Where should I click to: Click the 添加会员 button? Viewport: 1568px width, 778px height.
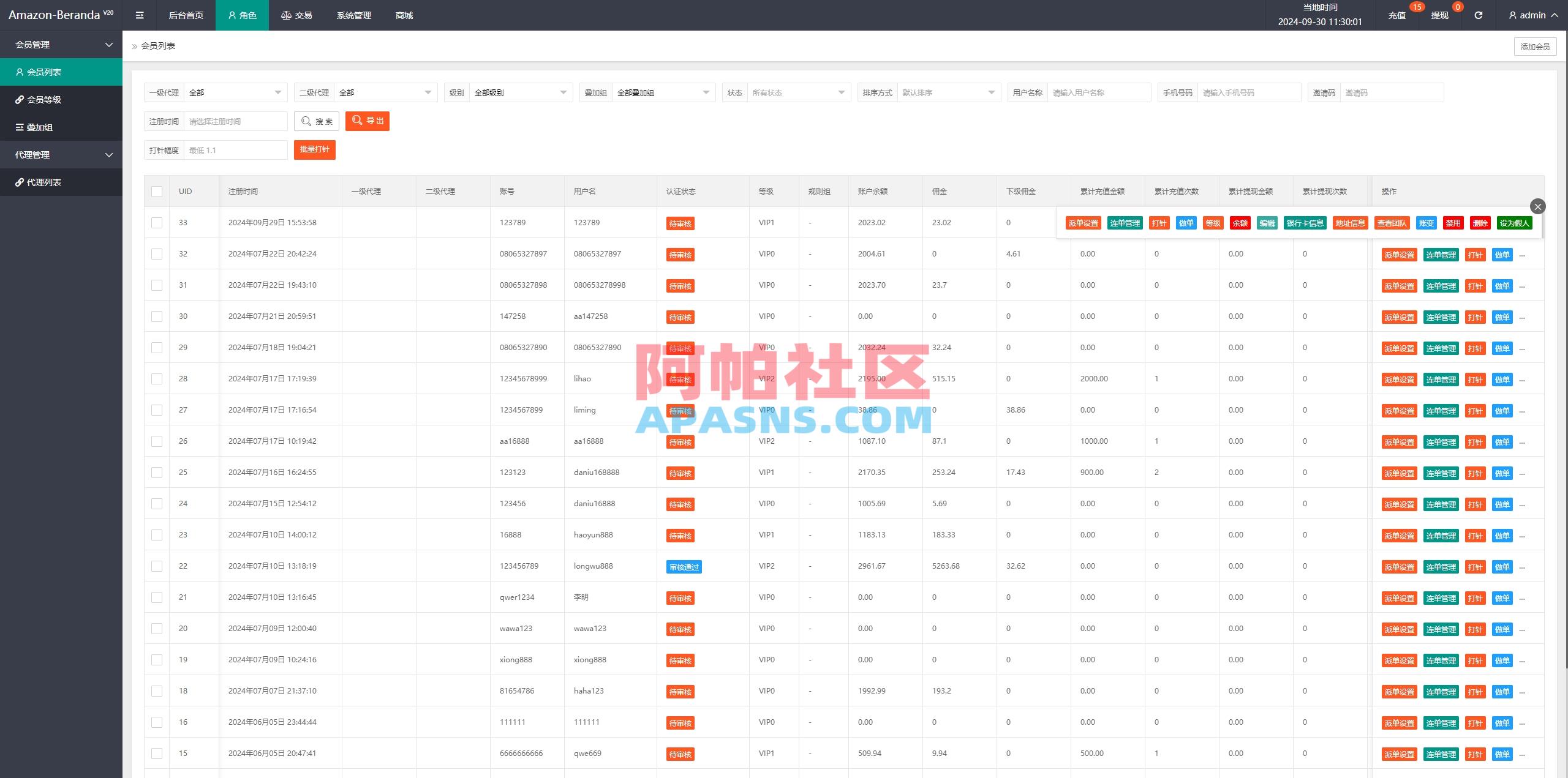coord(1535,47)
